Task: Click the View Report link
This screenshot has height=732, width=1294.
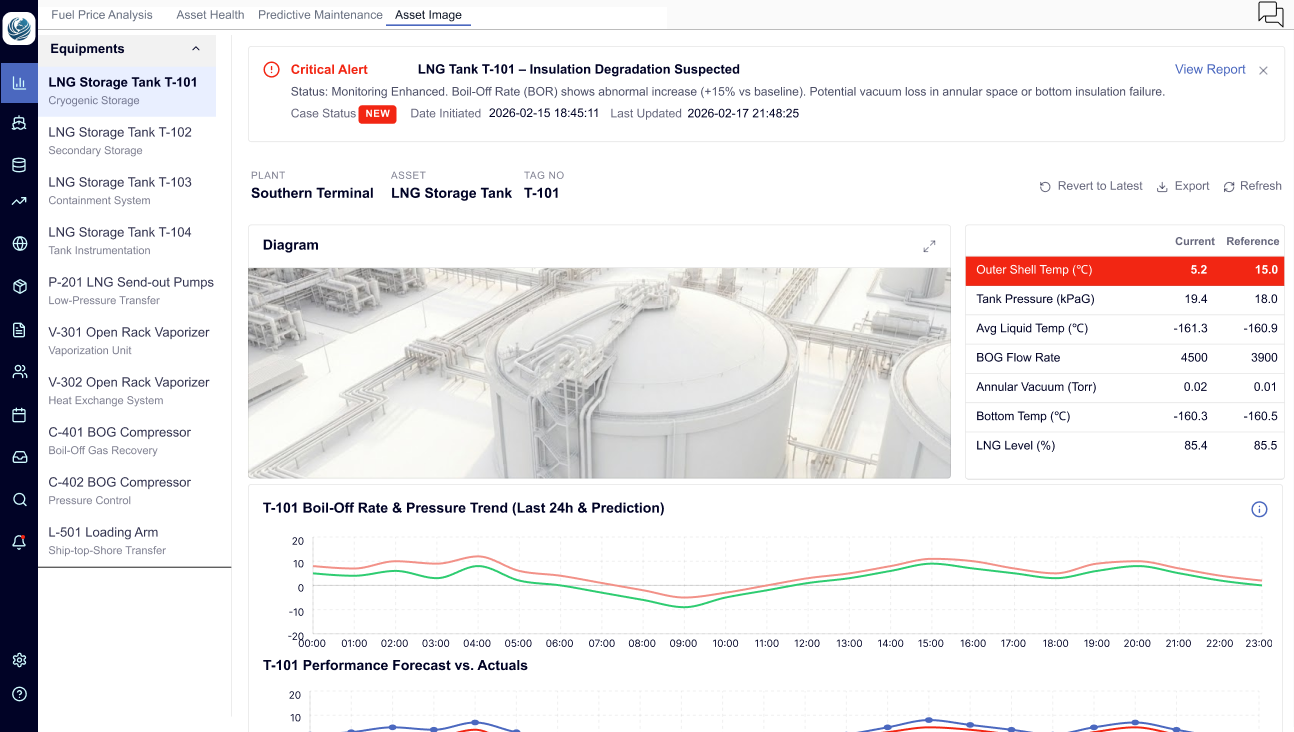Action: pos(1210,70)
